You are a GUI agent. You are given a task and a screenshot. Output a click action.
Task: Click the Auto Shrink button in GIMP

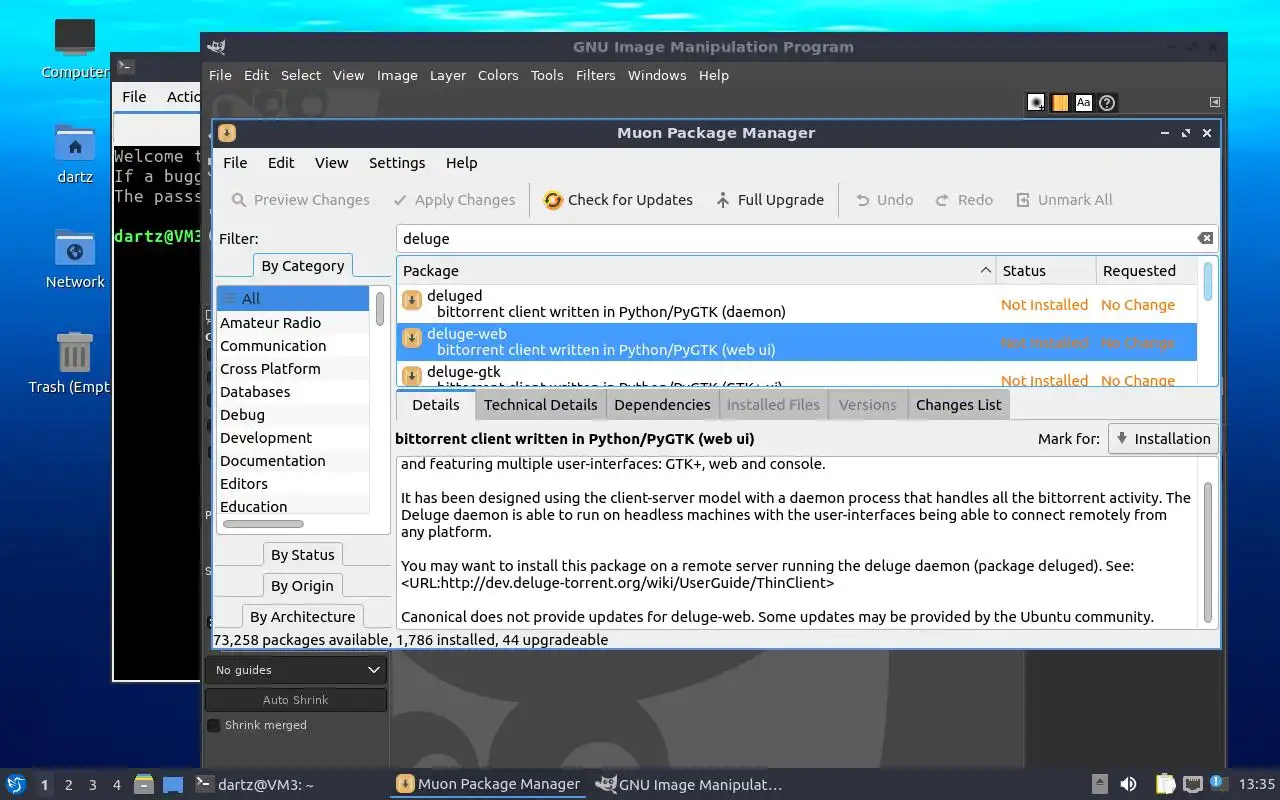[296, 700]
